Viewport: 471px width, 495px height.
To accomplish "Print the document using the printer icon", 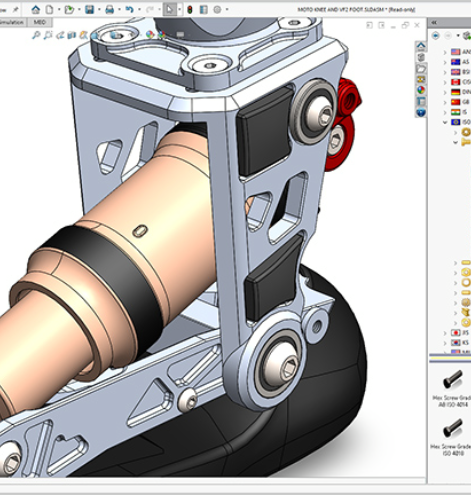I will coord(110,10).
